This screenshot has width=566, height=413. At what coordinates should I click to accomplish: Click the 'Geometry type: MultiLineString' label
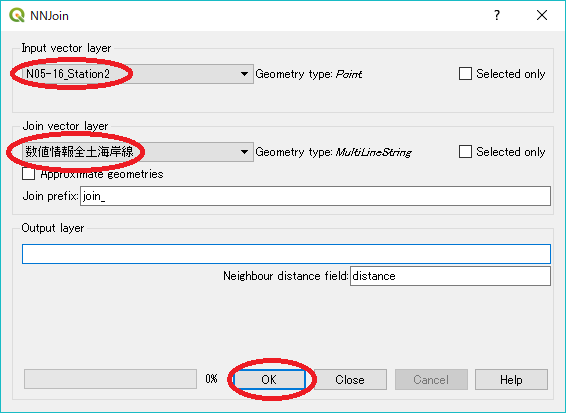[x=334, y=152]
